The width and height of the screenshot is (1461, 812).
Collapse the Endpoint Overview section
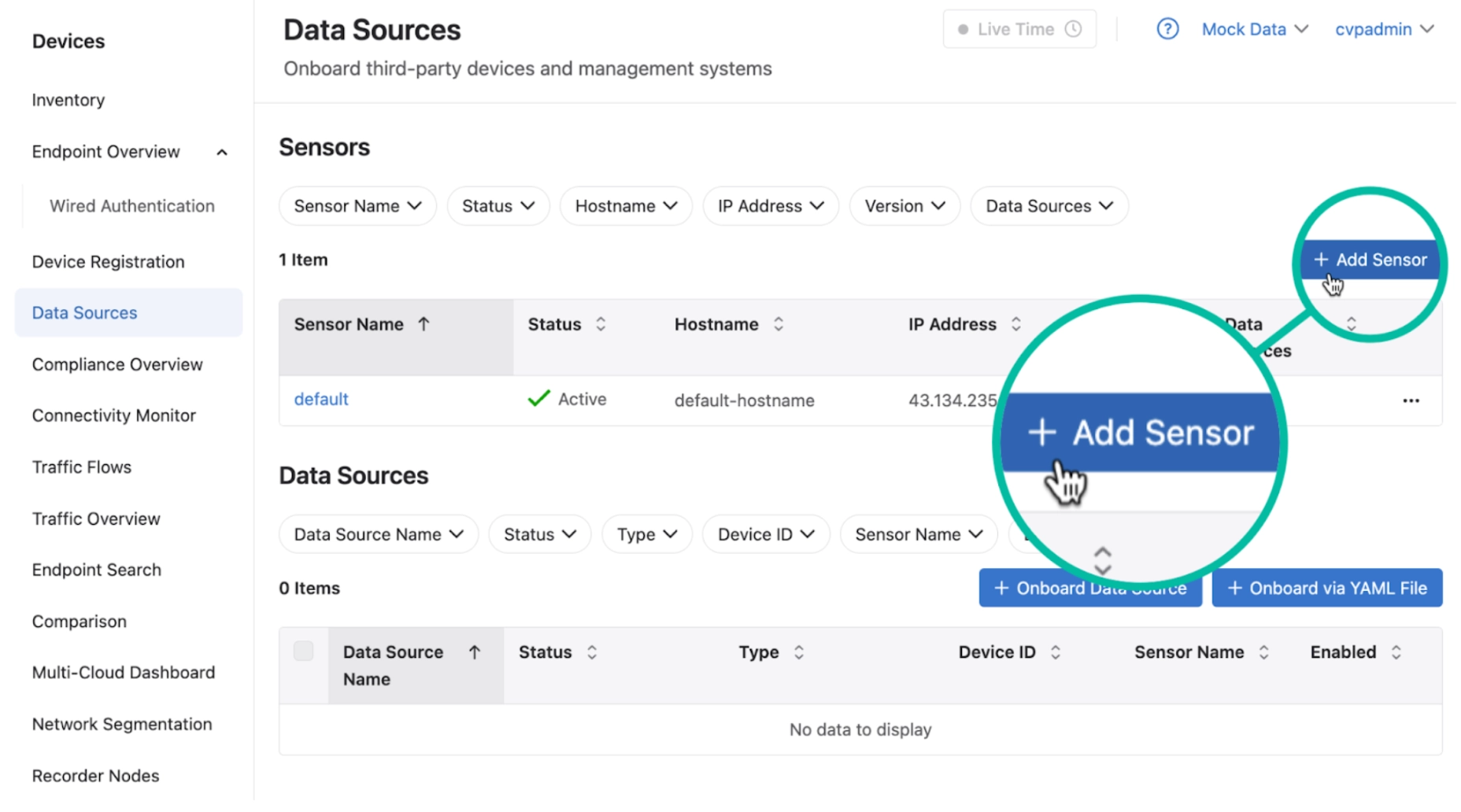tap(222, 152)
